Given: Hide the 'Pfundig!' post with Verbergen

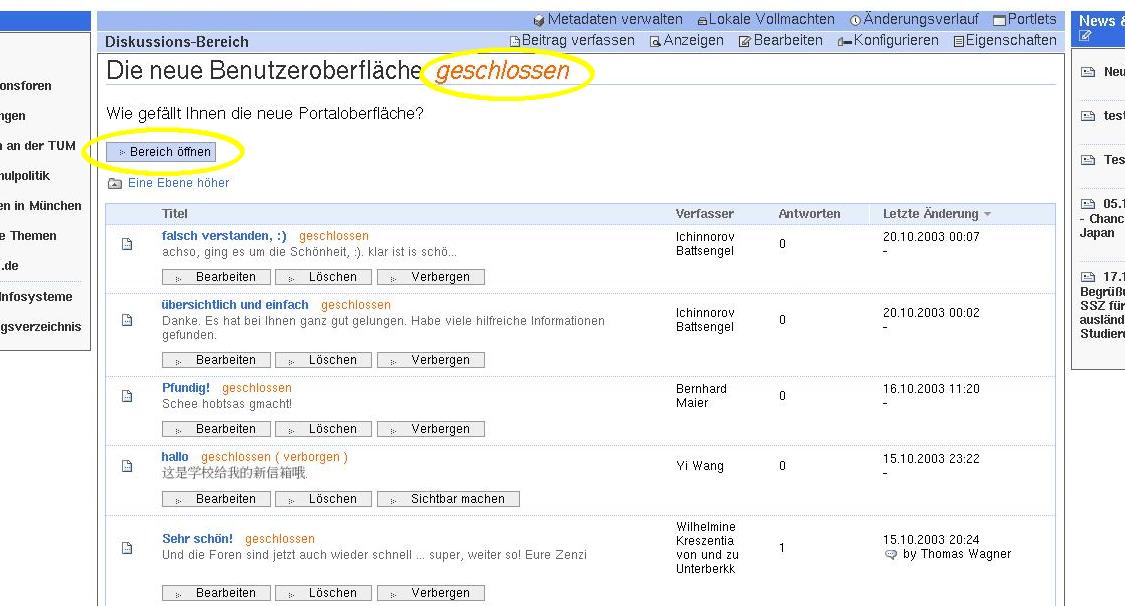Looking at the screenshot, I should (431, 429).
